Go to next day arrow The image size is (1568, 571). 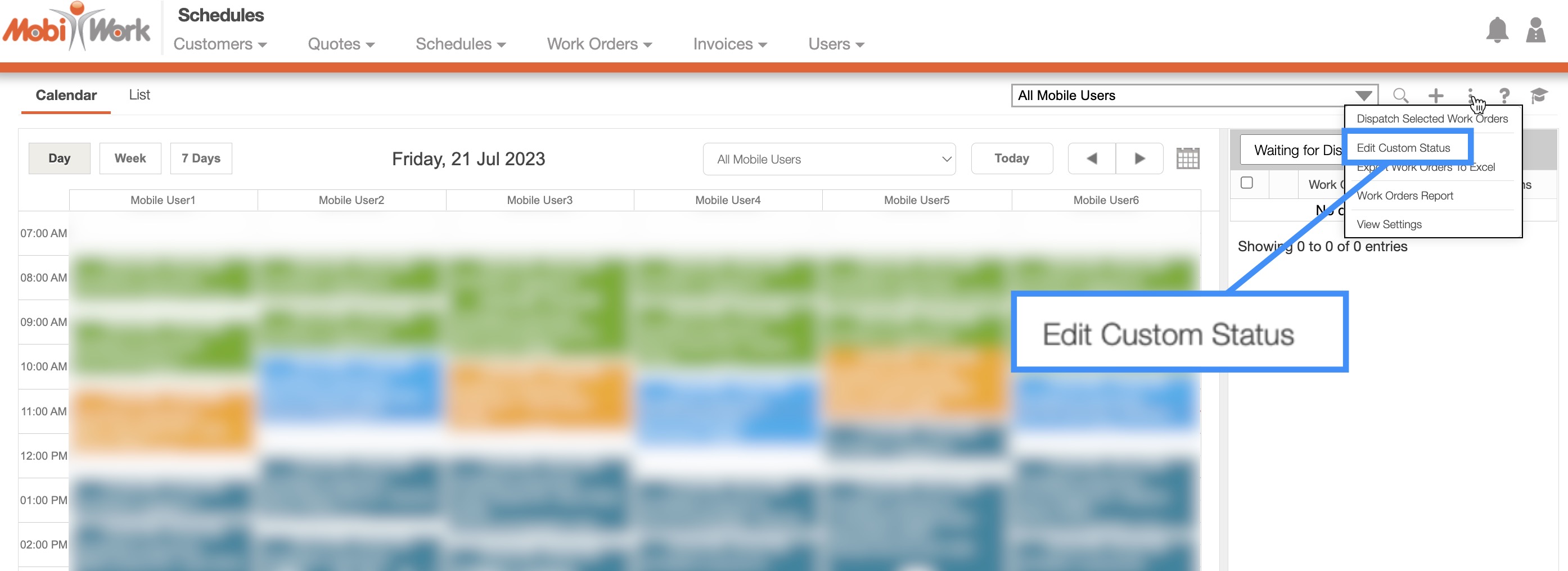[1139, 158]
